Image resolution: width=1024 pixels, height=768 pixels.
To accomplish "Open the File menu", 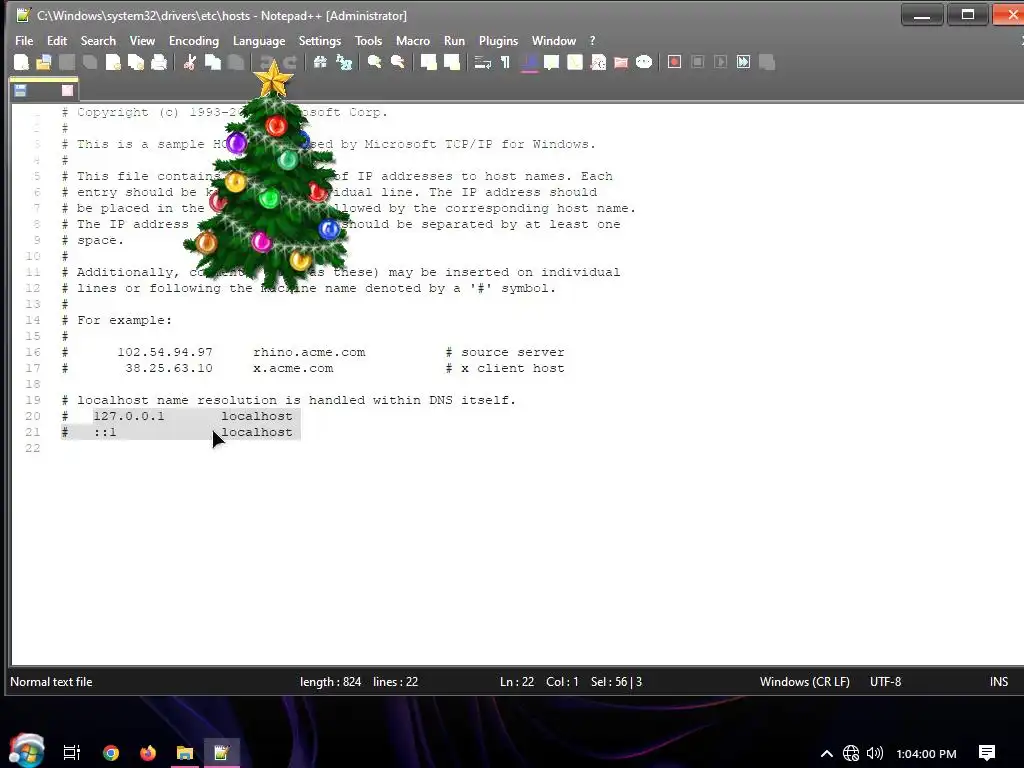I will point(24,40).
